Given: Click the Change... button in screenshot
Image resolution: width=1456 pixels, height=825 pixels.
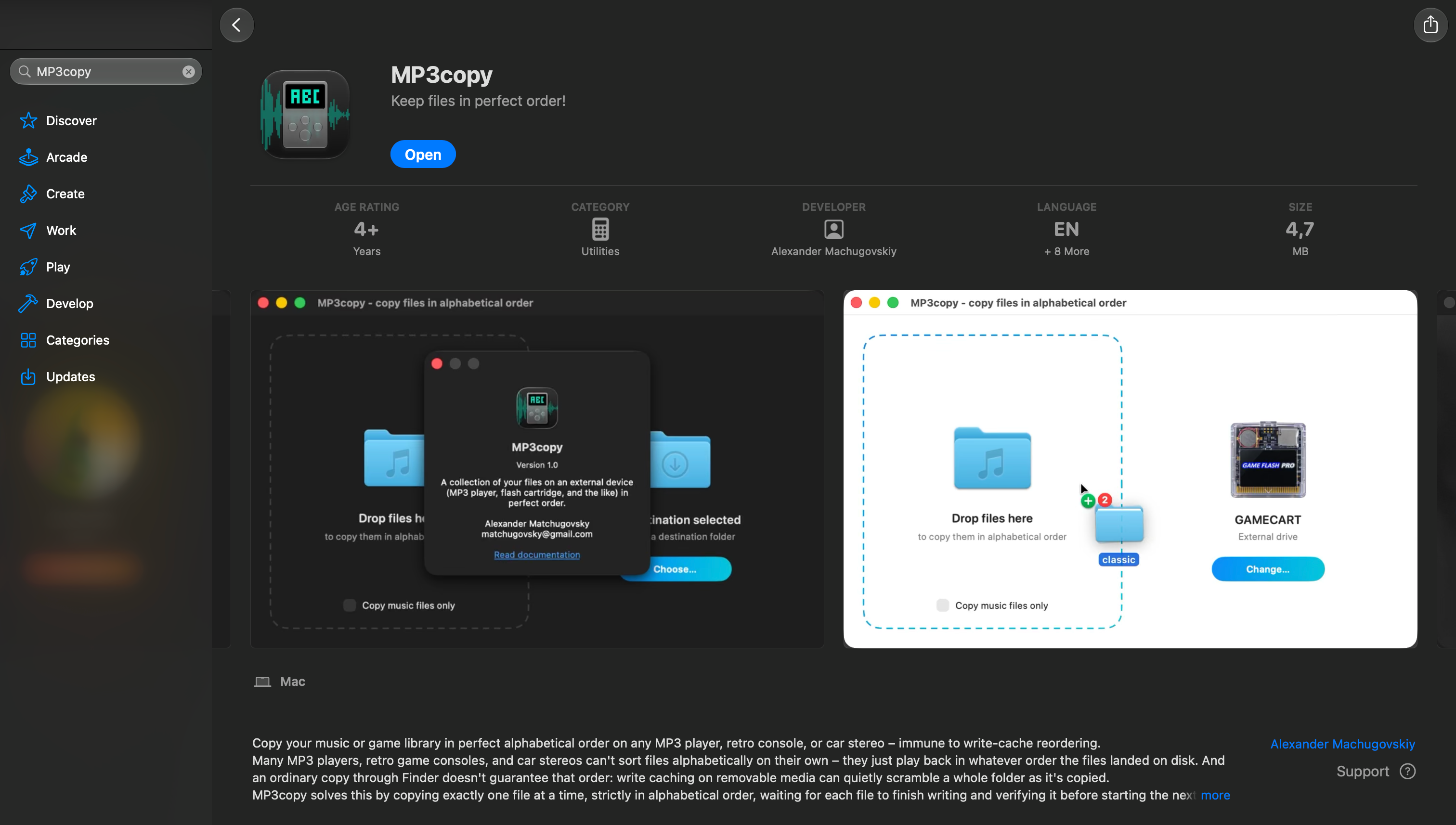Looking at the screenshot, I should pos(1268,569).
